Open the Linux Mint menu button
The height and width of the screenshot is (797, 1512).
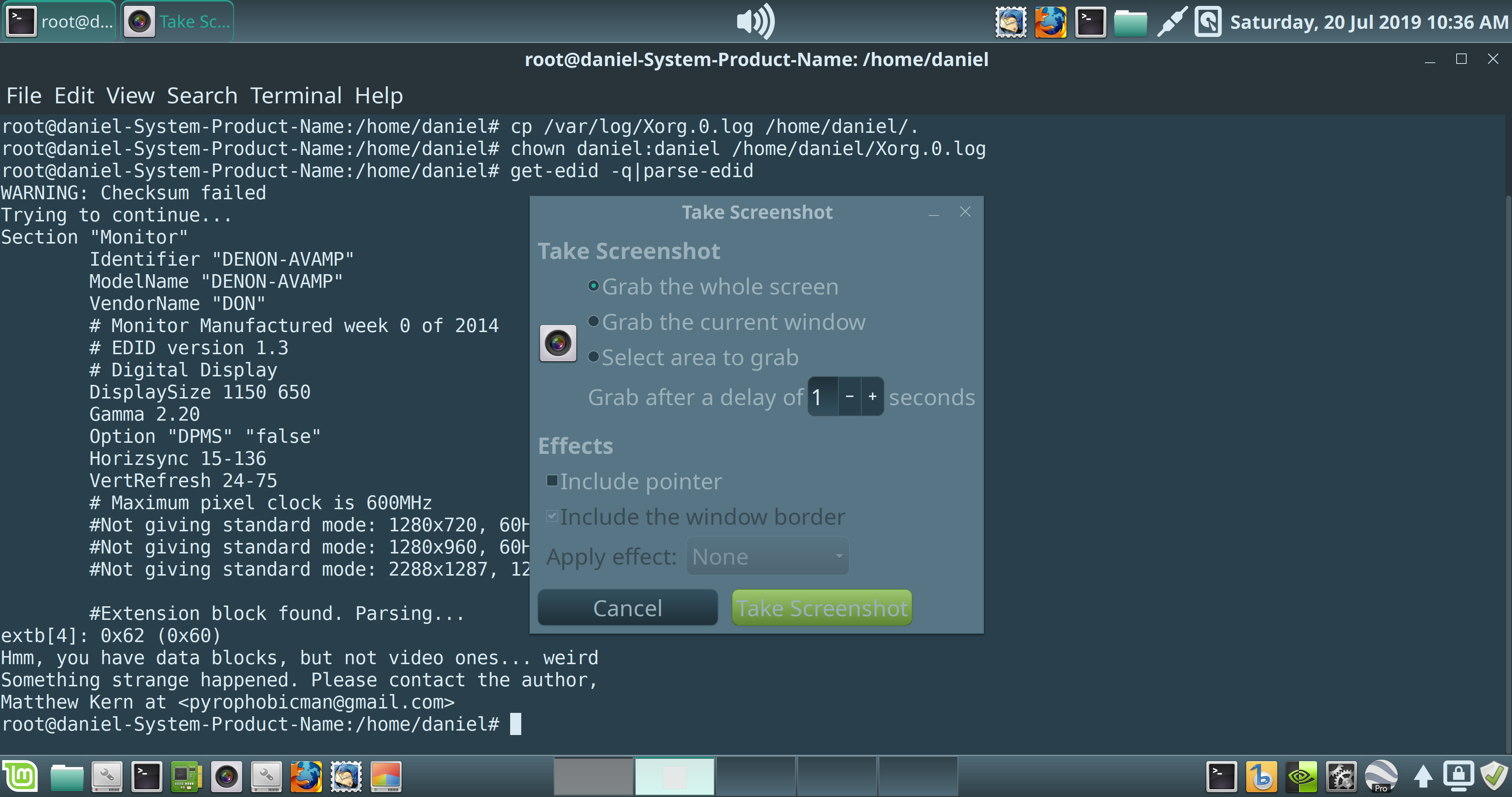[x=21, y=776]
